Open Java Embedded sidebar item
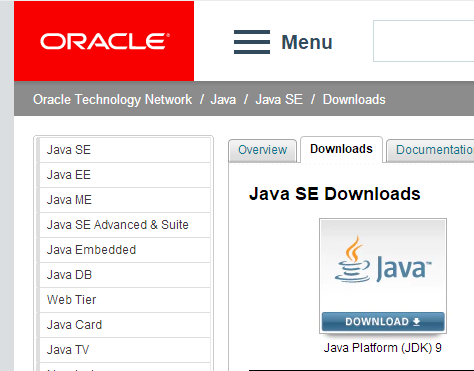474x371 pixels. pyautogui.click(x=125, y=250)
